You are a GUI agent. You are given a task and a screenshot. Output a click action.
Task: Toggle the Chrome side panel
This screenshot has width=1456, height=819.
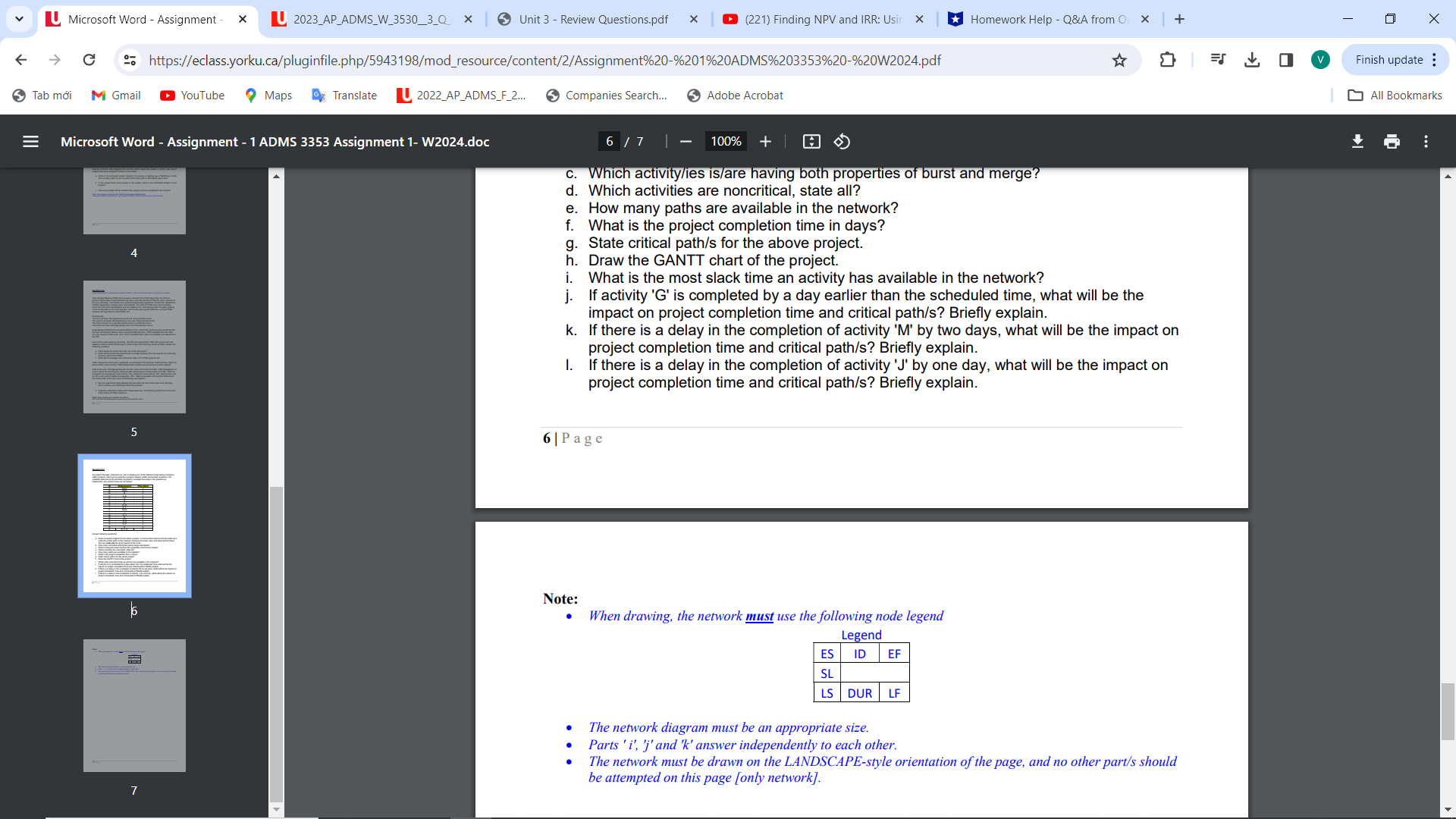[1286, 60]
